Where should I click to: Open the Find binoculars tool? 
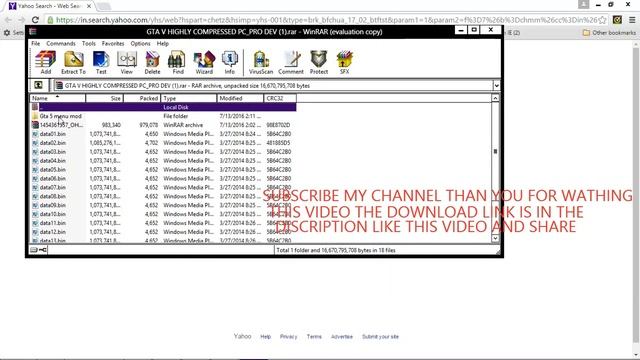178,62
